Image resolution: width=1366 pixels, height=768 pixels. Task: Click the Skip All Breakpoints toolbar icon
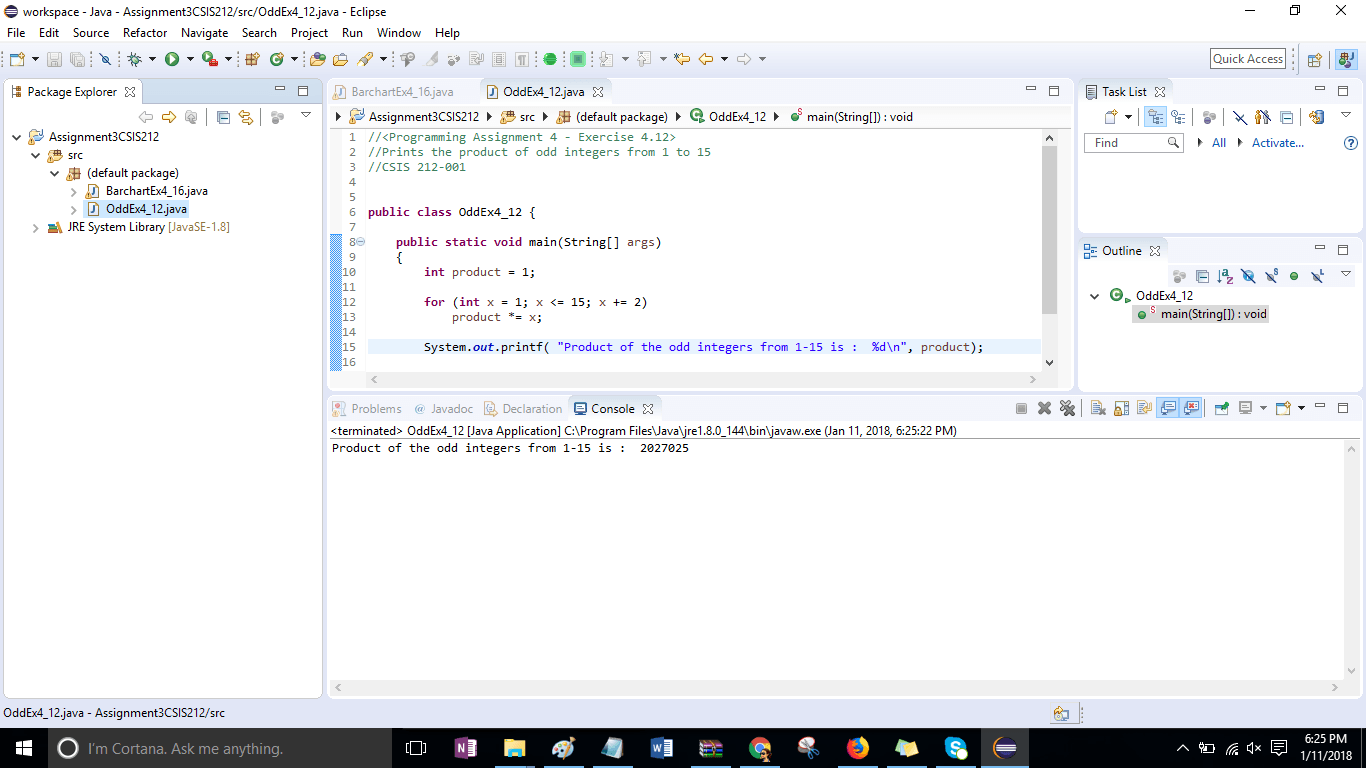tap(105, 59)
